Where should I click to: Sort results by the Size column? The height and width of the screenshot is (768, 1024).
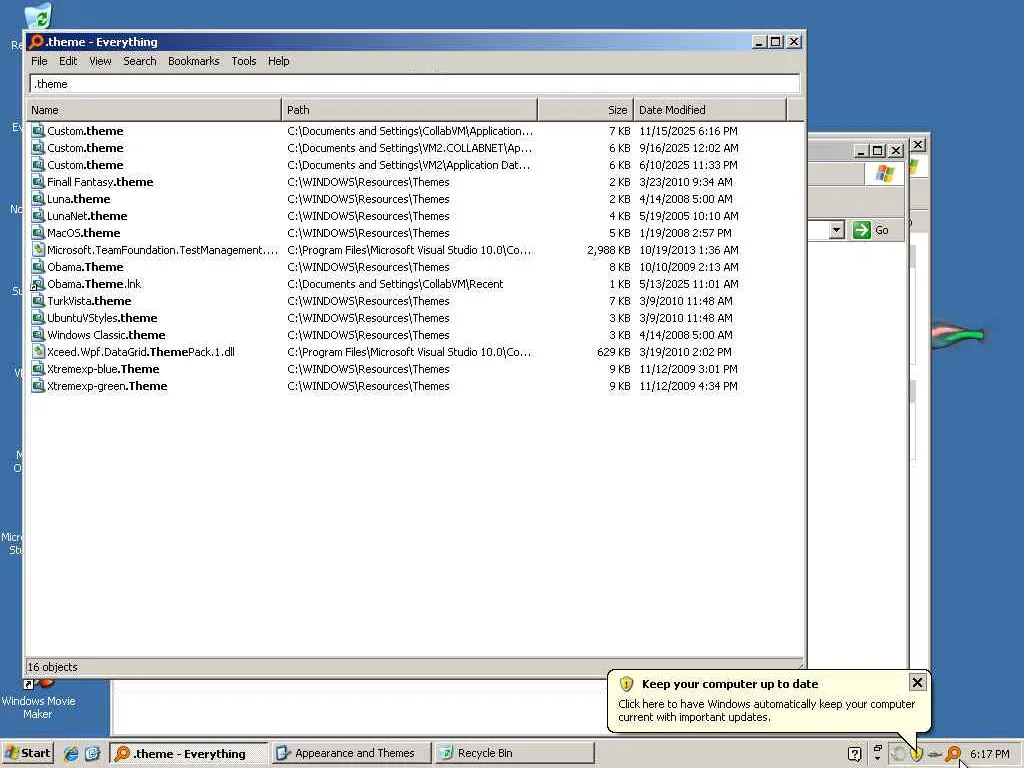(x=585, y=110)
